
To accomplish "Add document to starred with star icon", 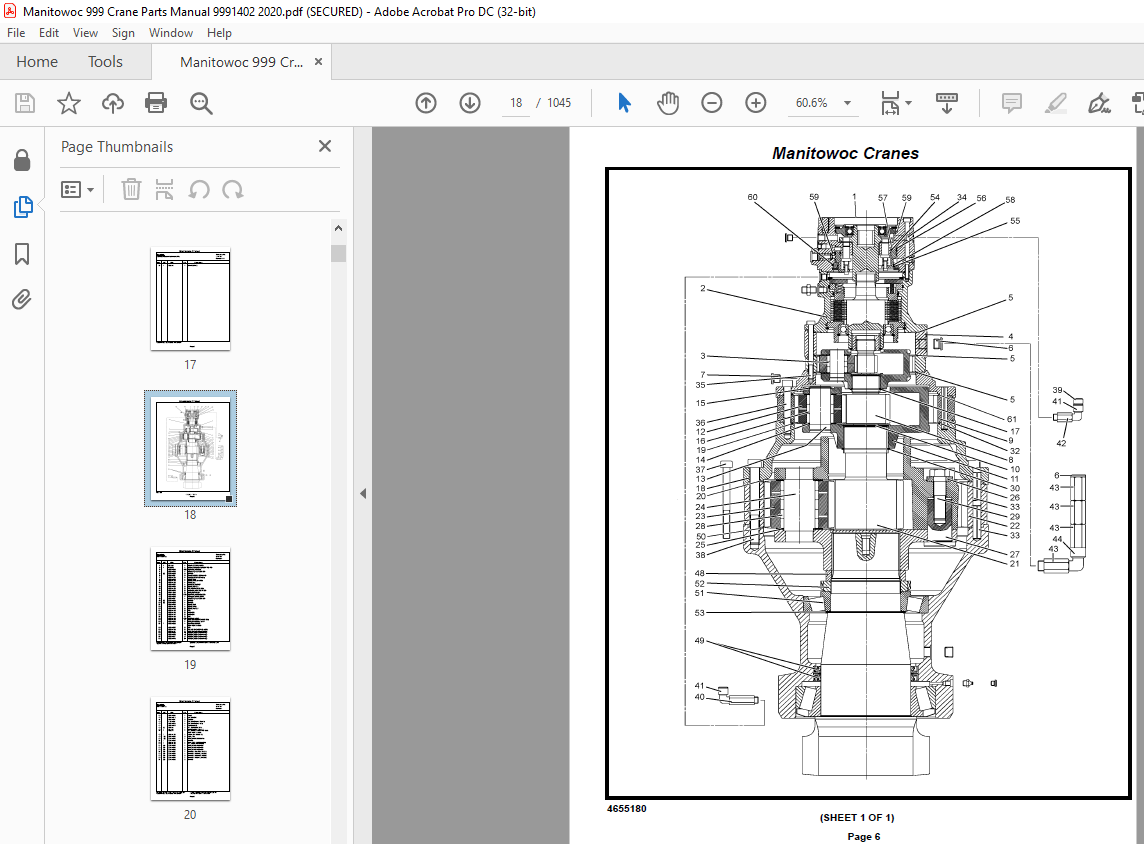I will [x=69, y=103].
